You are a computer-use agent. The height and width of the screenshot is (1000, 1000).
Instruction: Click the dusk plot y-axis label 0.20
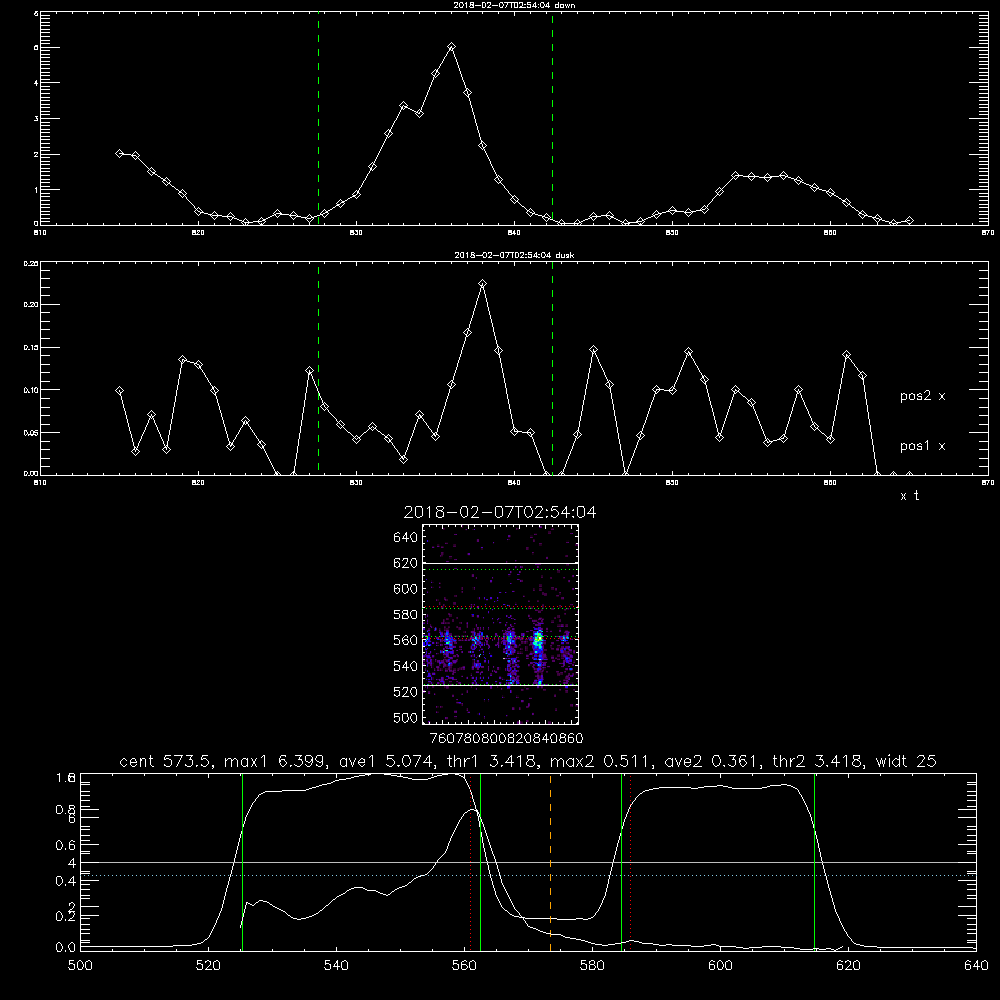point(31,305)
